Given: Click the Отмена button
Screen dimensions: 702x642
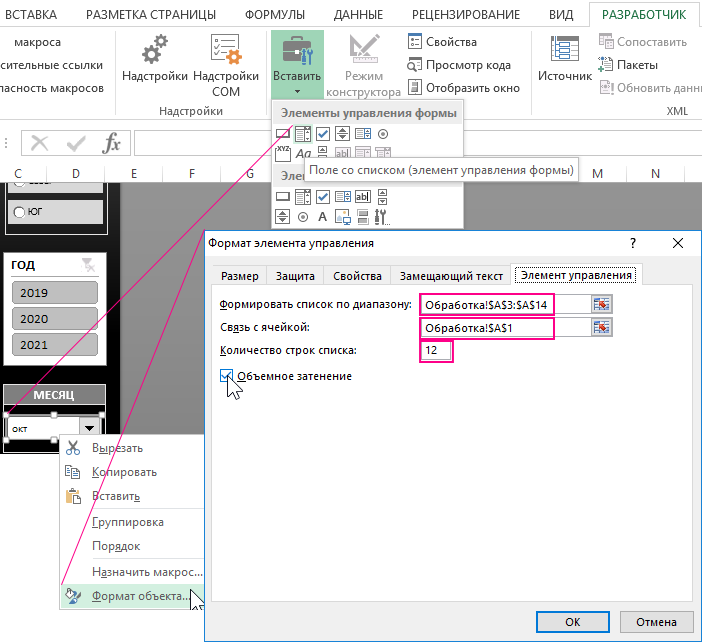Looking at the screenshot, I should click(656, 621).
